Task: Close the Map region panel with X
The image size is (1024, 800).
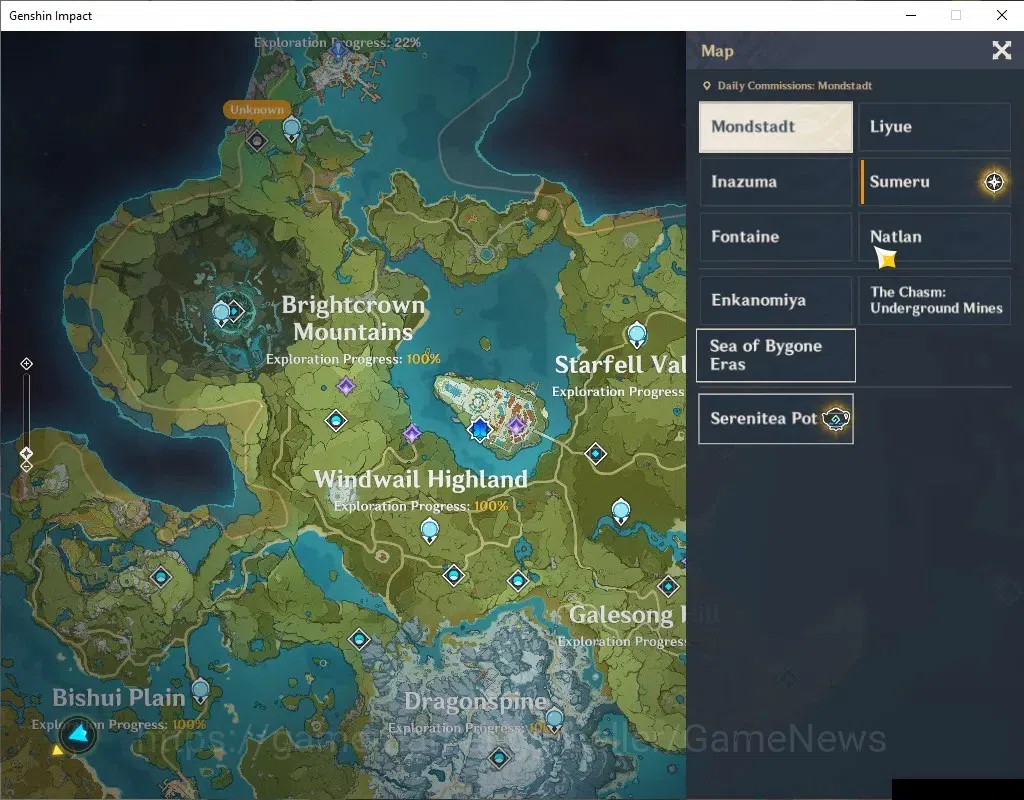Action: (1001, 50)
